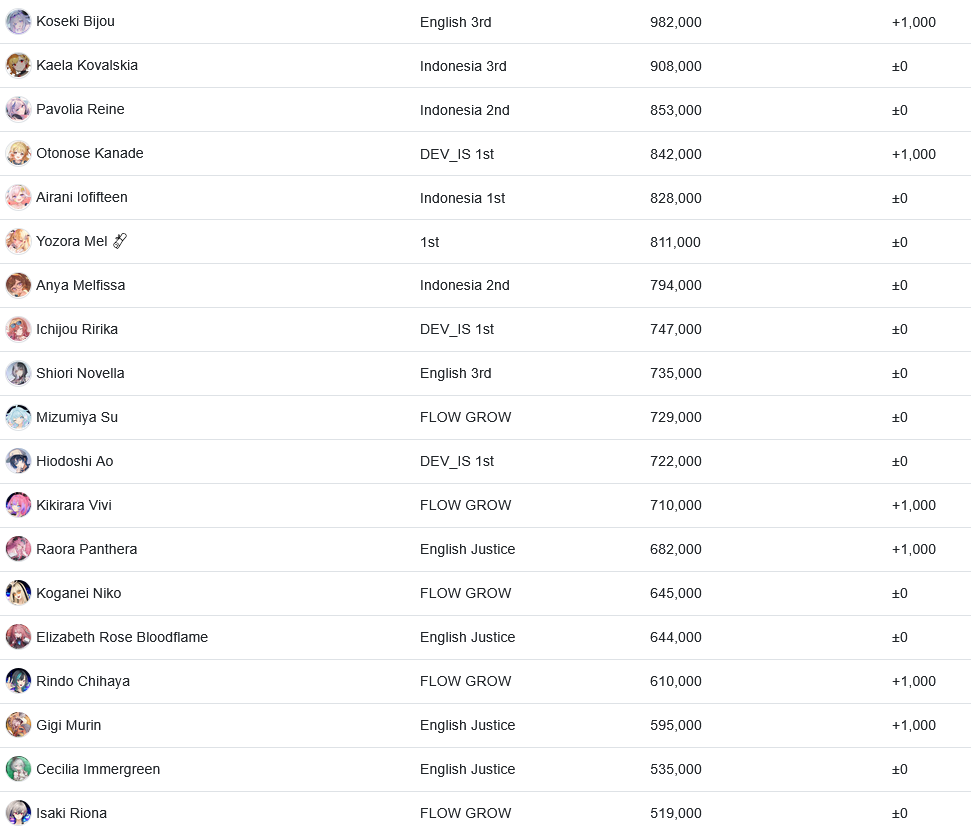Click Cecilia Immergreen's green avatar
The width and height of the screenshot is (971, 833).
pos(18,769)
